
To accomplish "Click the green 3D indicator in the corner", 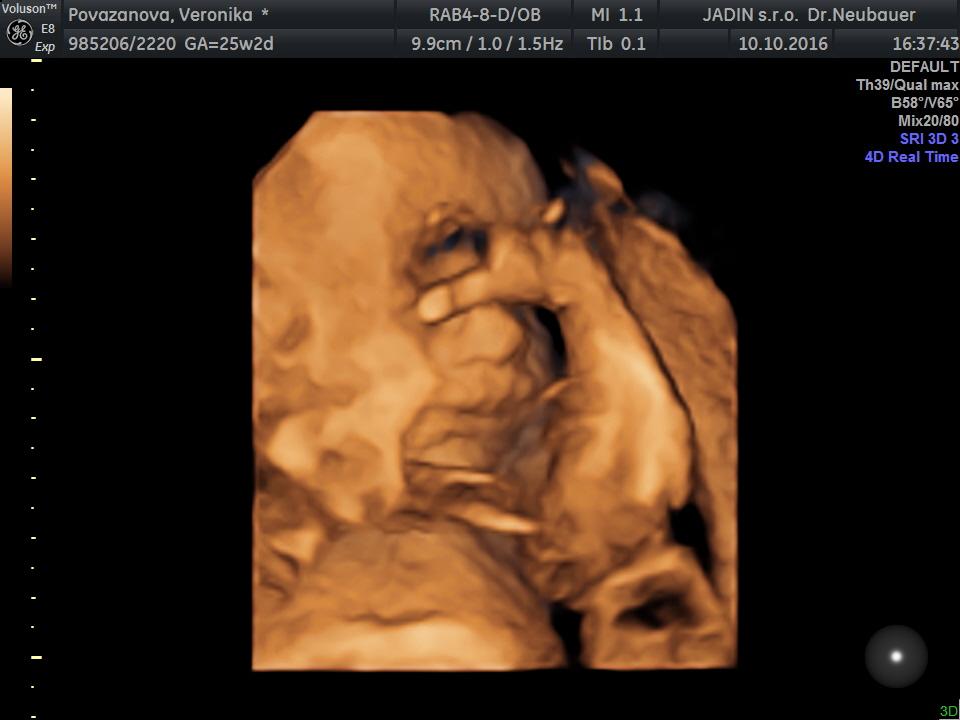I will point(948,711).
